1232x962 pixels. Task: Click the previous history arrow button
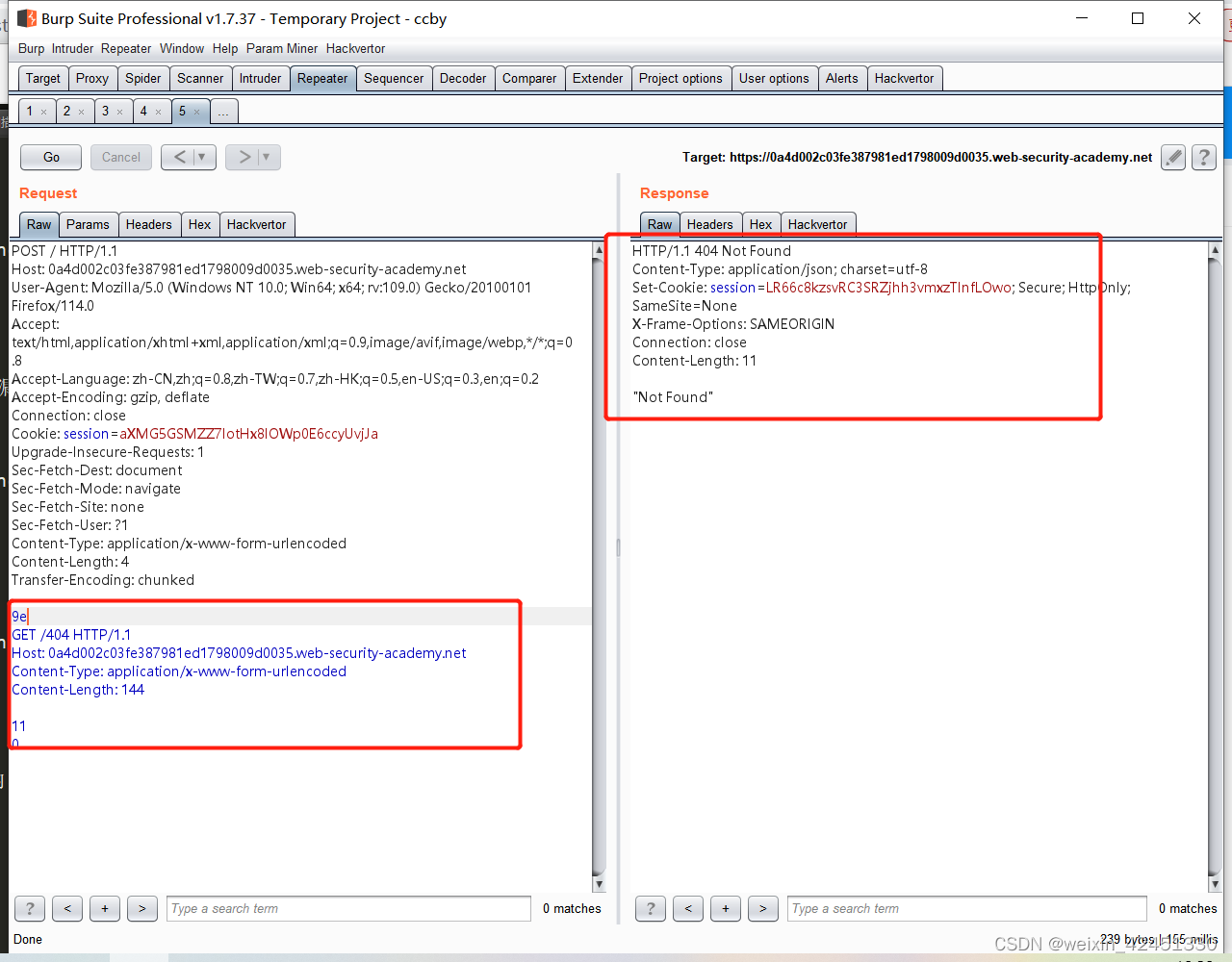tap(179, 157)
